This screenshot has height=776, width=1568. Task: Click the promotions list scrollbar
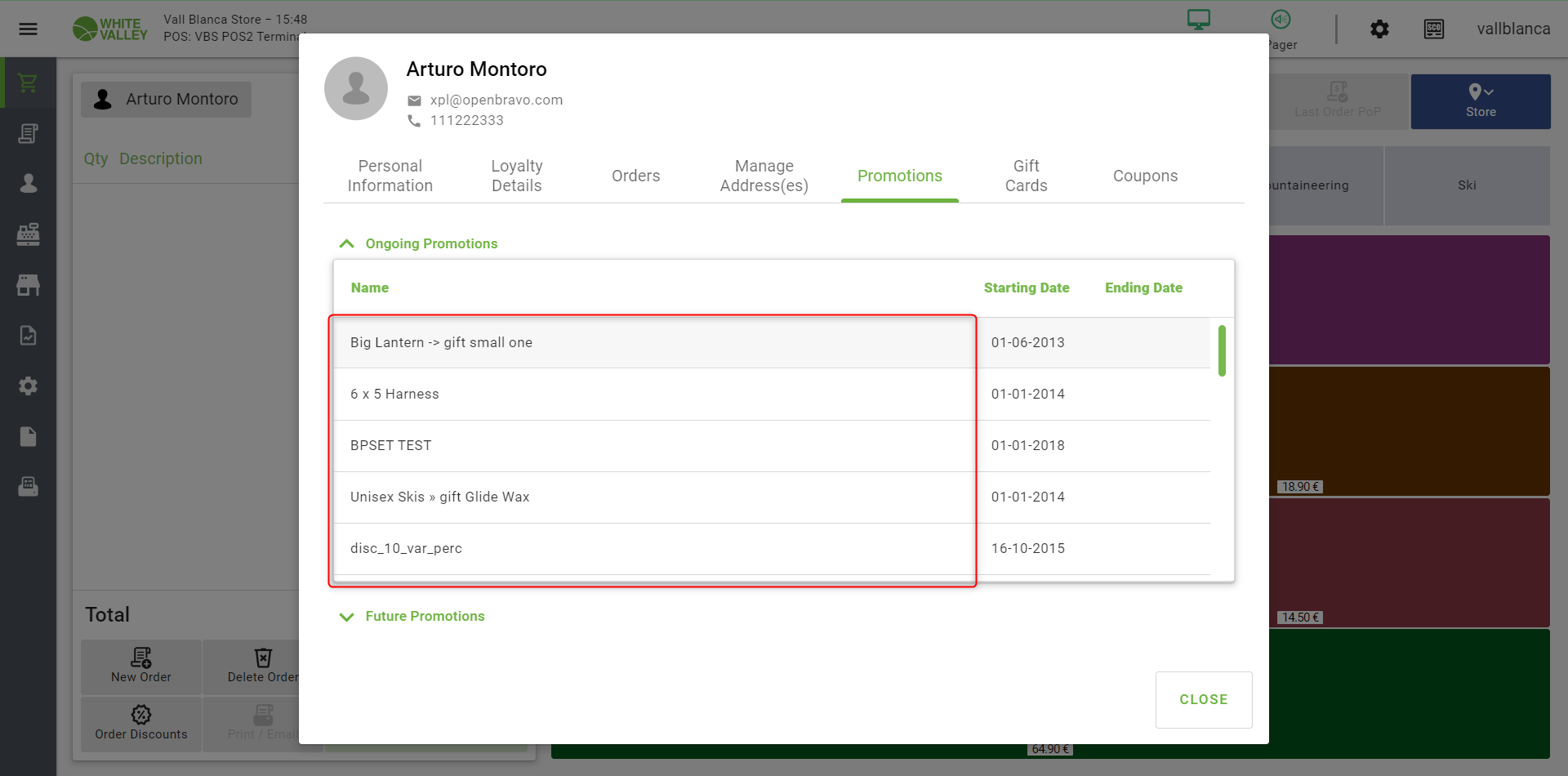point(1222,351)
